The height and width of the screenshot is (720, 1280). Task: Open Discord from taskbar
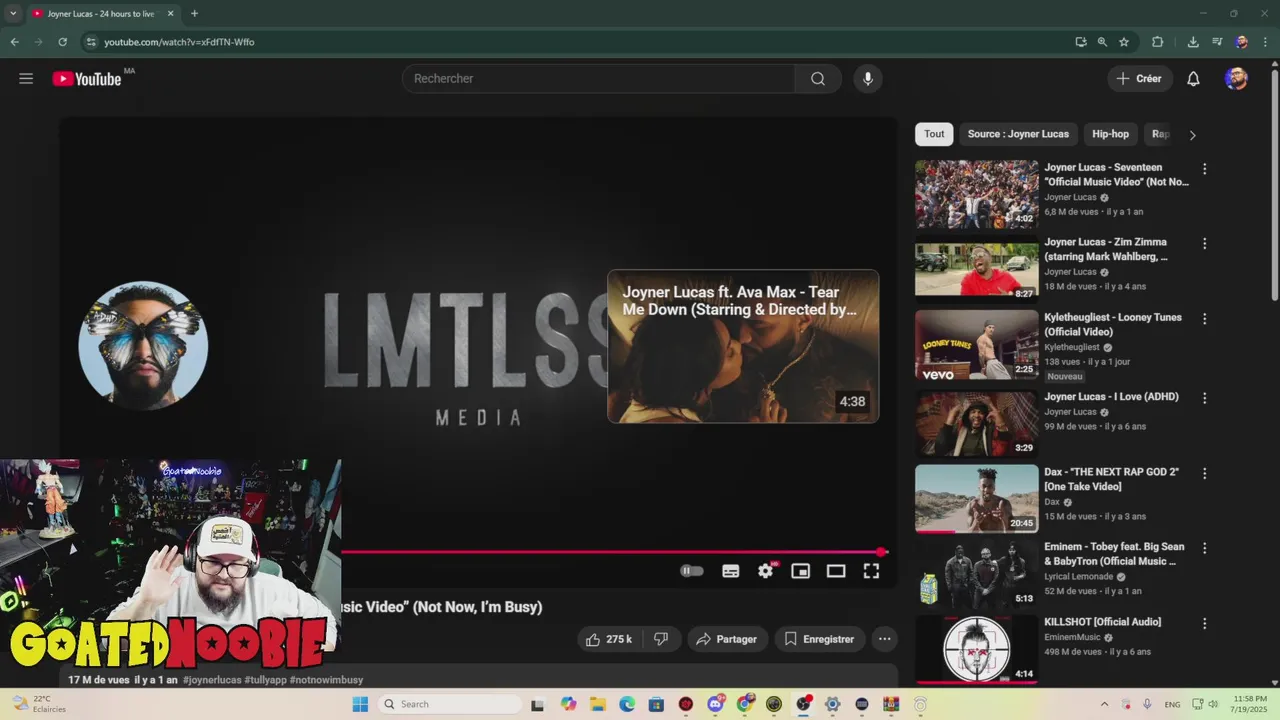pyautogui.click(x=715, y=704)
